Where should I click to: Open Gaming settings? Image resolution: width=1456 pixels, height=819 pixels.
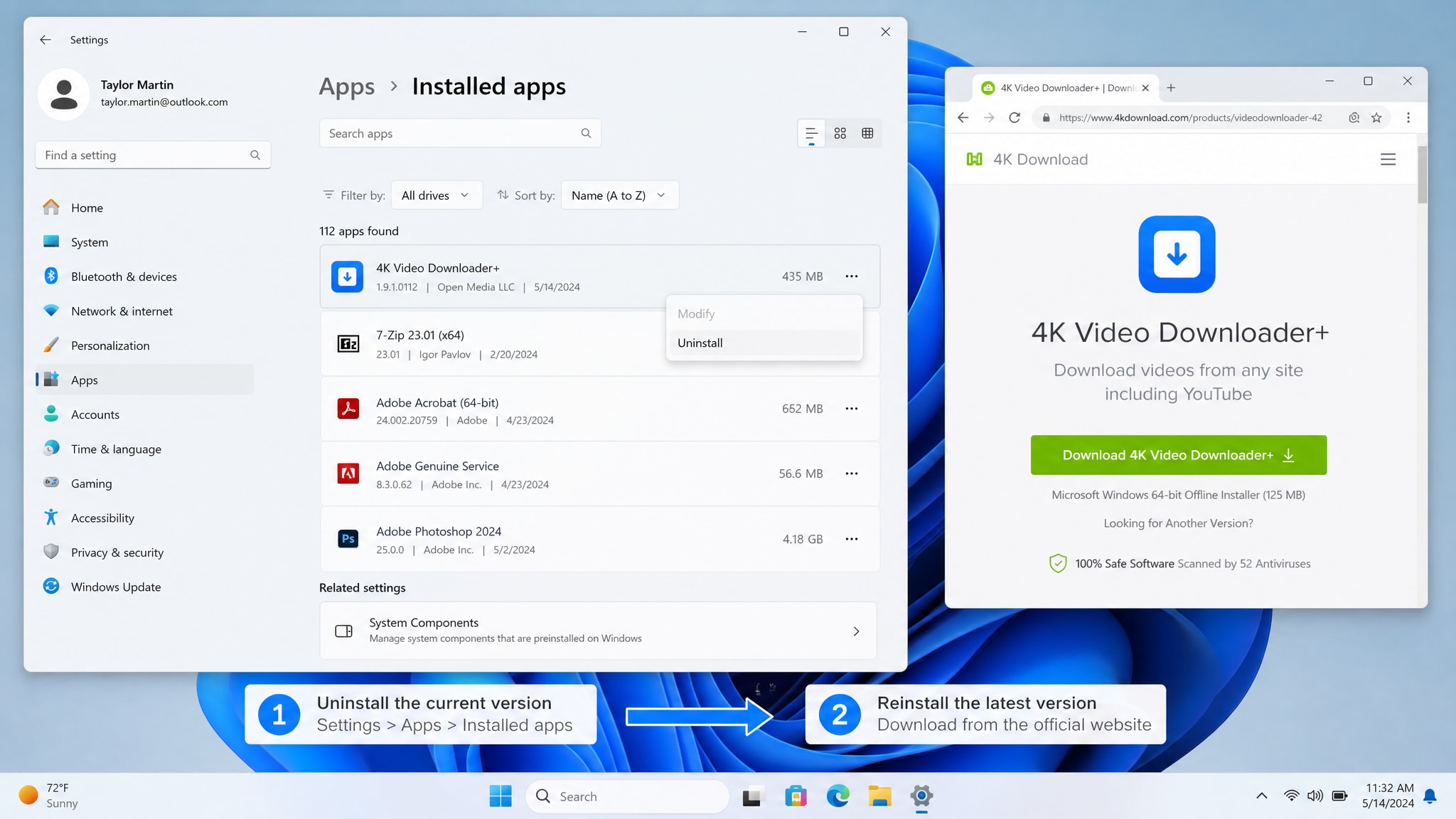(x=144, y=483)
